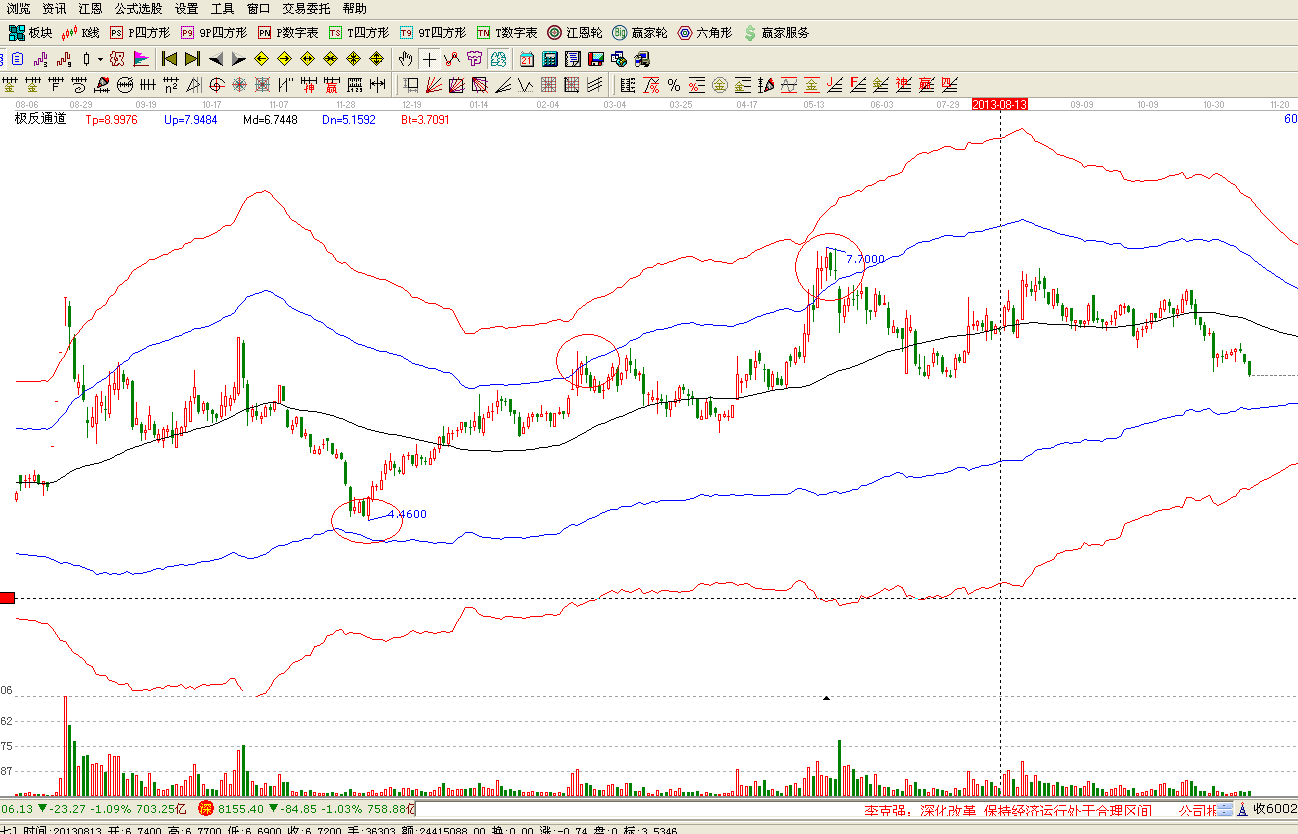Toggle the crosshair cursor mode
This screenshot has height=834, width=1298.
click(429, 59)
